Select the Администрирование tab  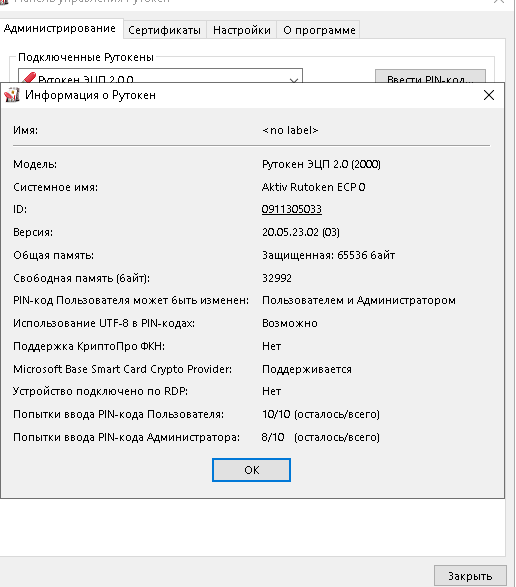pyautogui.click(x=60, y=28)
